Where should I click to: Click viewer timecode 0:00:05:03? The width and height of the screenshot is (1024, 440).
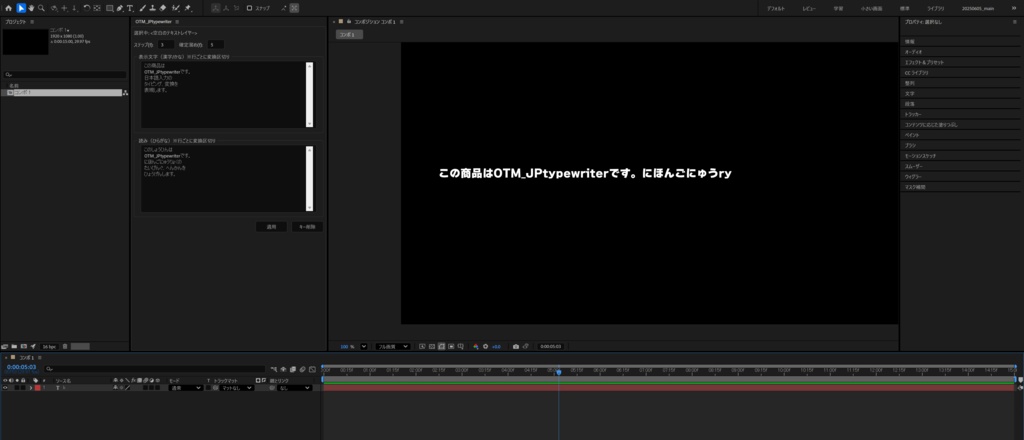550,346
